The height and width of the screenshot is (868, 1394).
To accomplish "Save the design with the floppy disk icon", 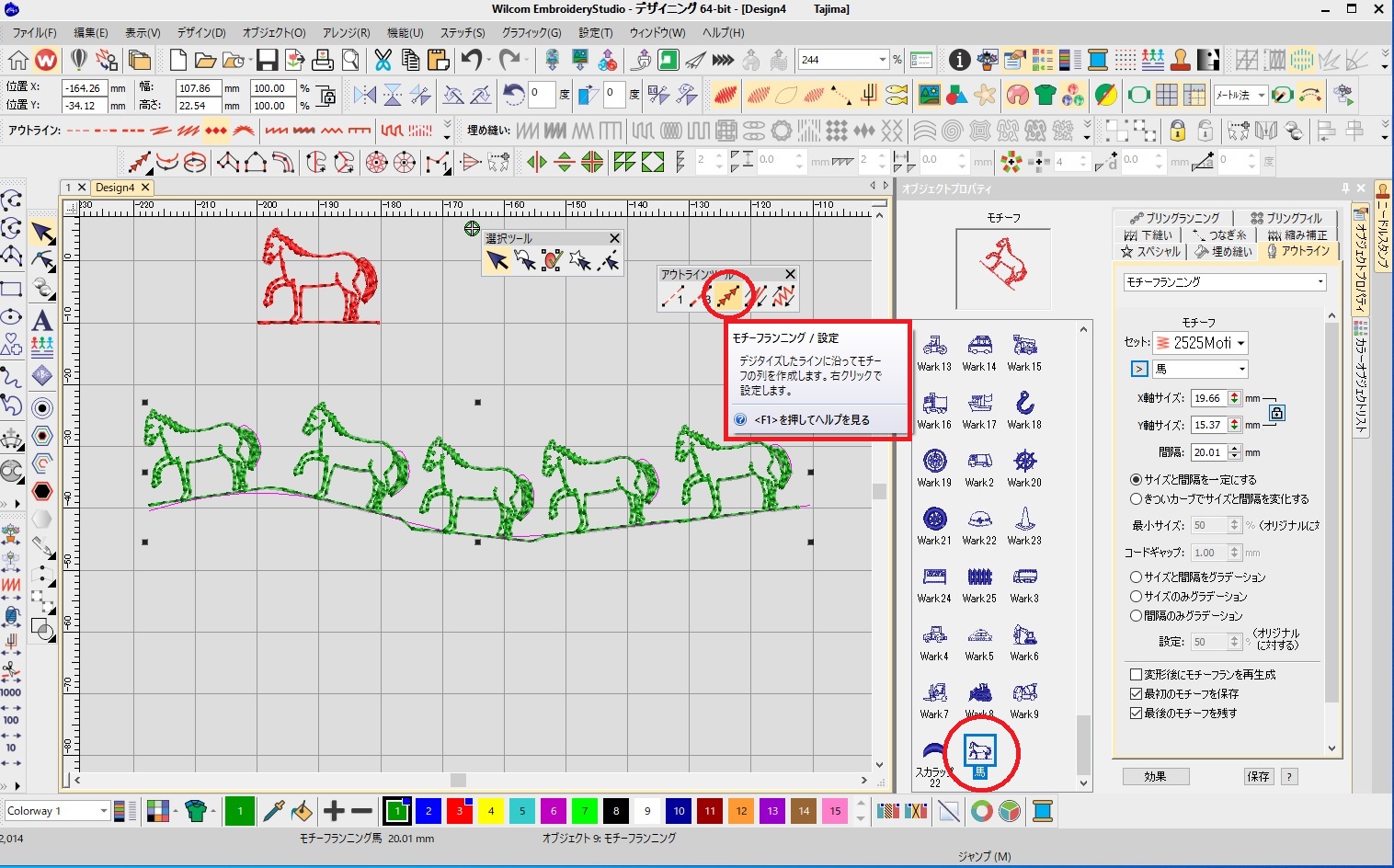I will (x=267, y=60).
